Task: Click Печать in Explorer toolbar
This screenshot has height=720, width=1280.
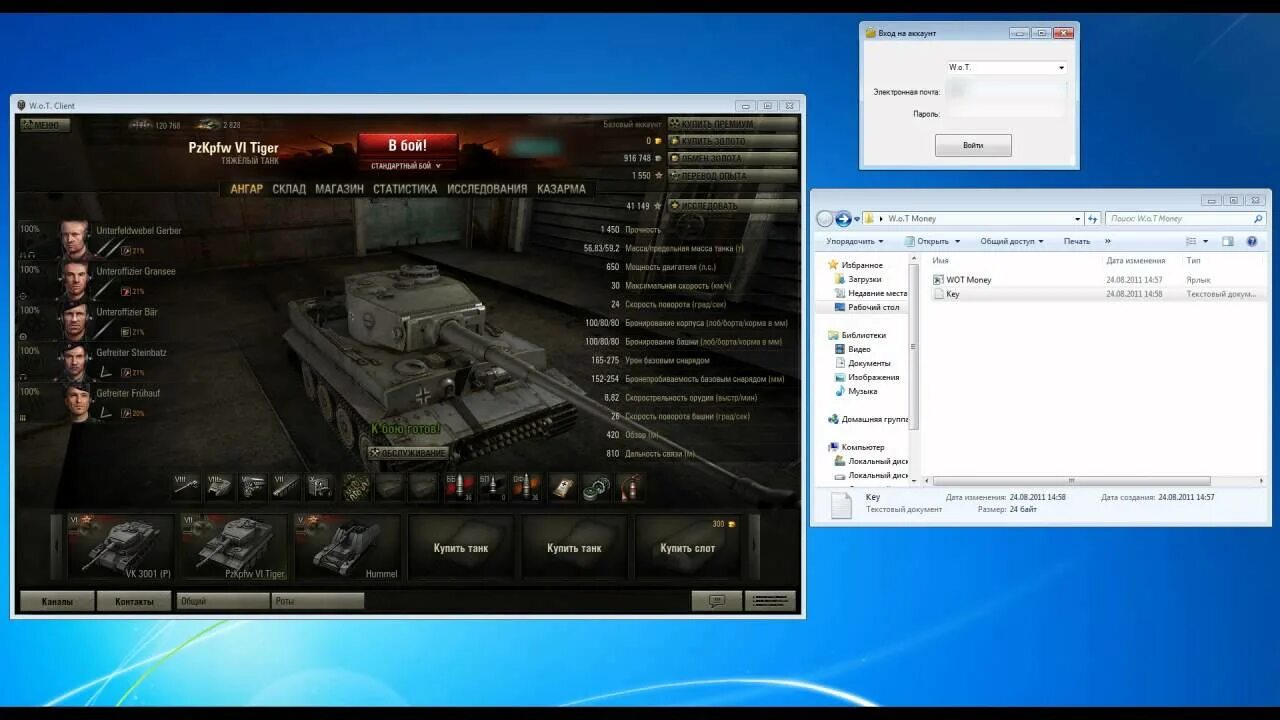Action: click(x=1077, y=241)
